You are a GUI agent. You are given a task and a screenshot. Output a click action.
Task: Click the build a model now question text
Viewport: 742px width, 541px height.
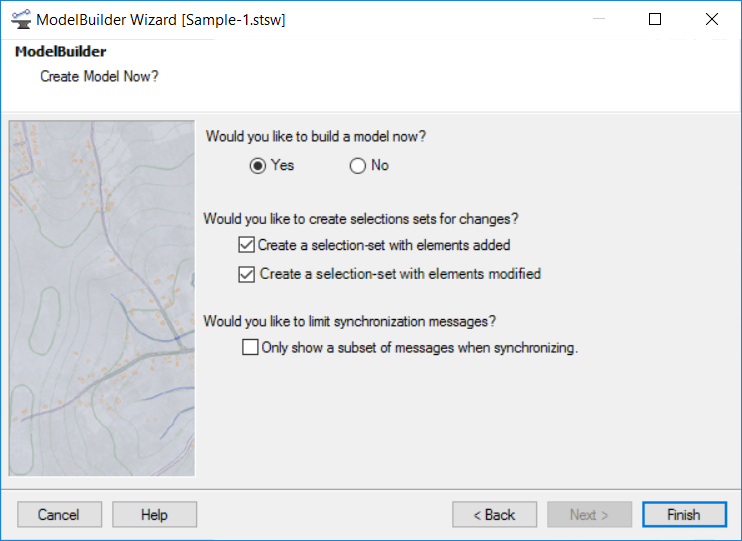(316, 136)
